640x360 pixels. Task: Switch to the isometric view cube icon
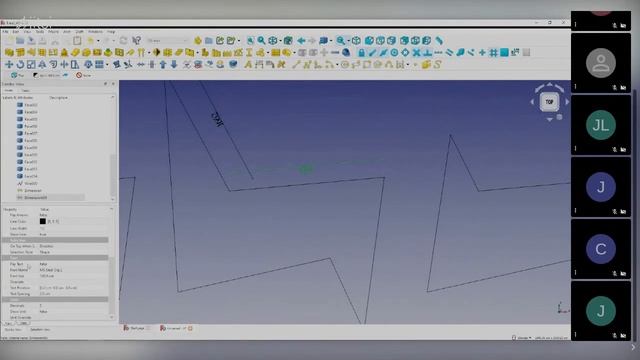coord(356,40)
